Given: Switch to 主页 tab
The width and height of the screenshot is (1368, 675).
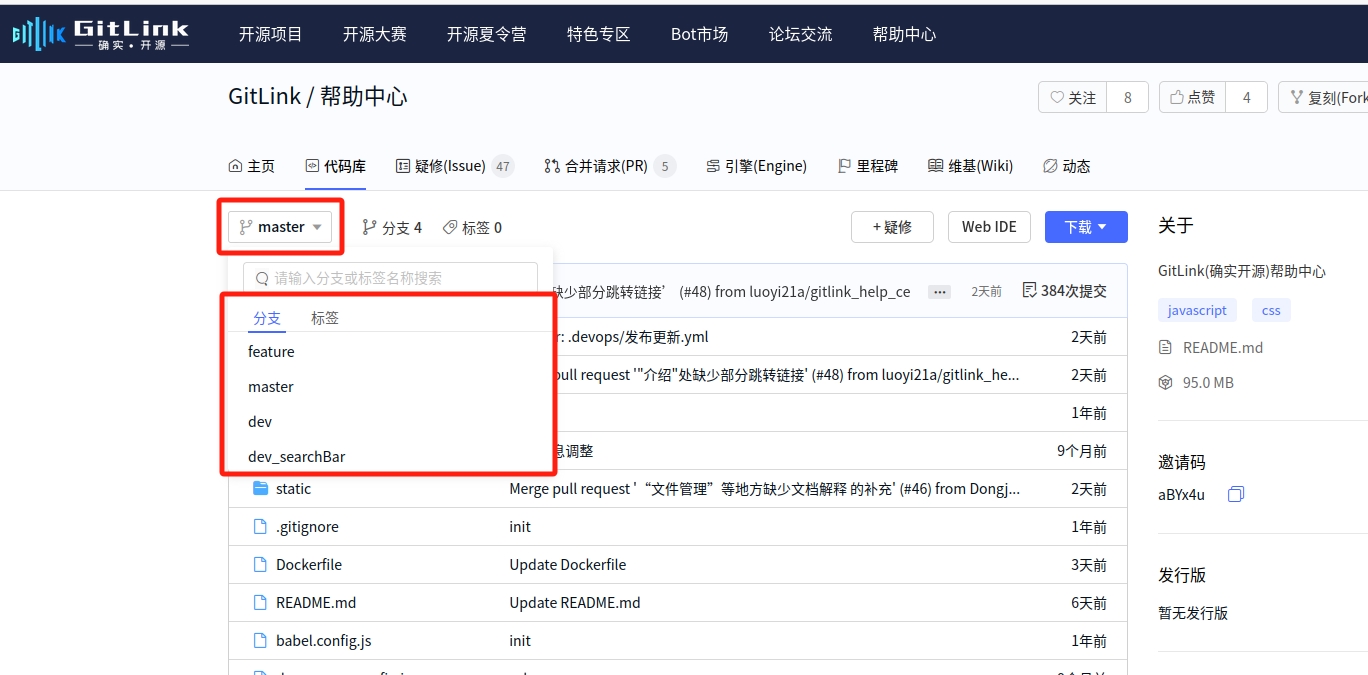Looking at the screenshot, I should point(252,166).
